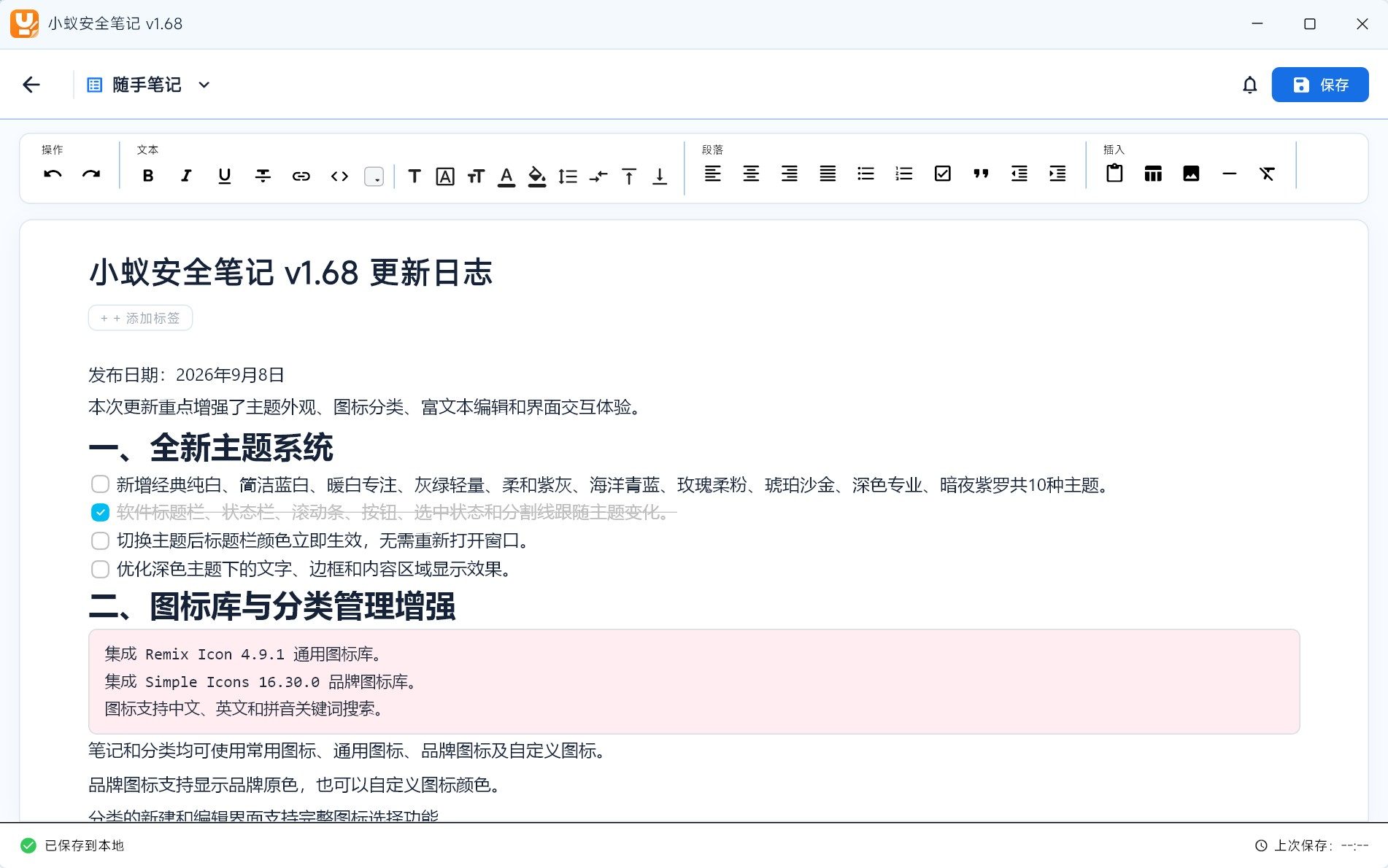
Task: Insert a task checklist
Action: click(x=943, y=174)
